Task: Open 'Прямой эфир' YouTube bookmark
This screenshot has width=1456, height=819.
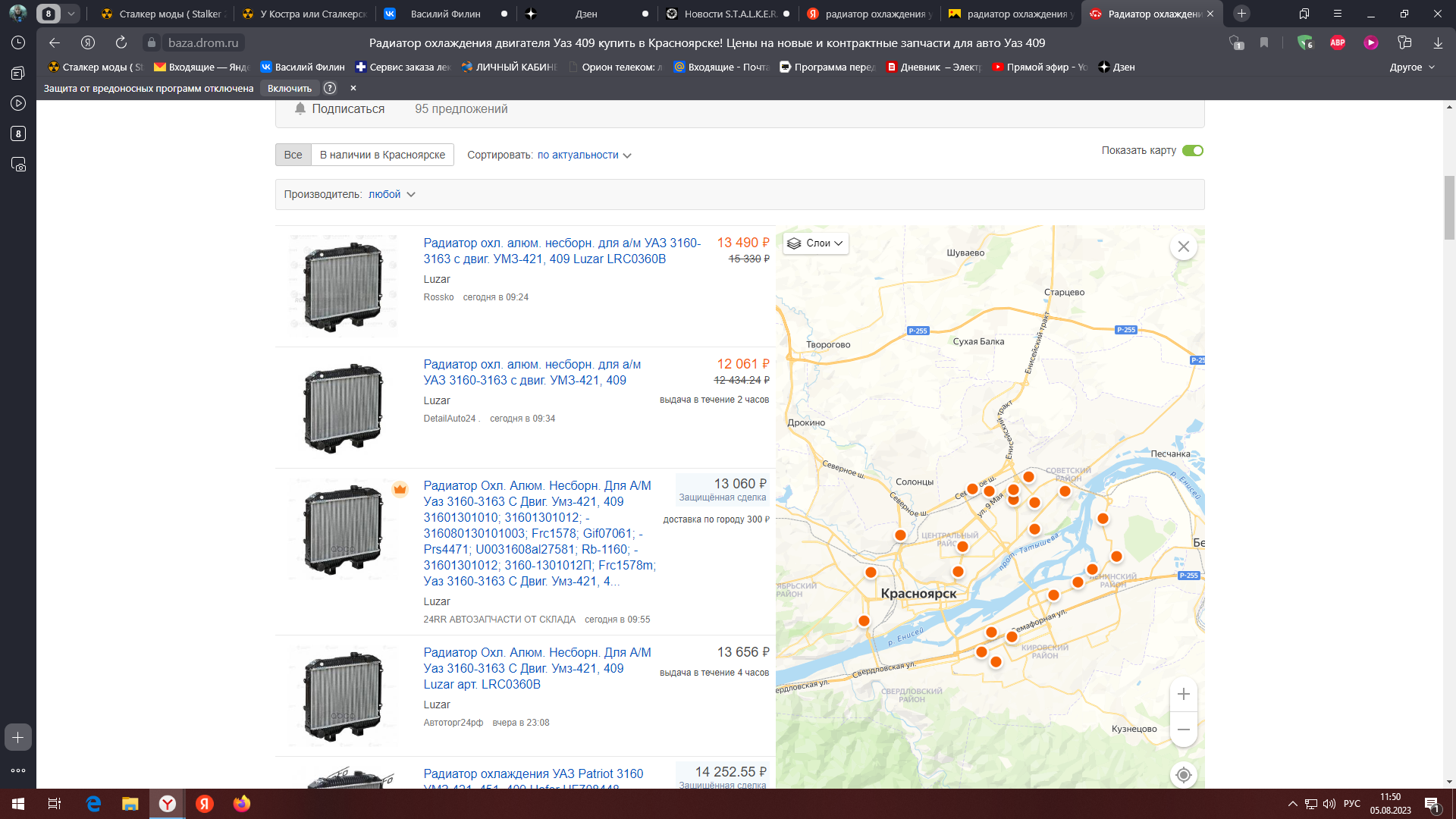Action: click(1040, 67)
